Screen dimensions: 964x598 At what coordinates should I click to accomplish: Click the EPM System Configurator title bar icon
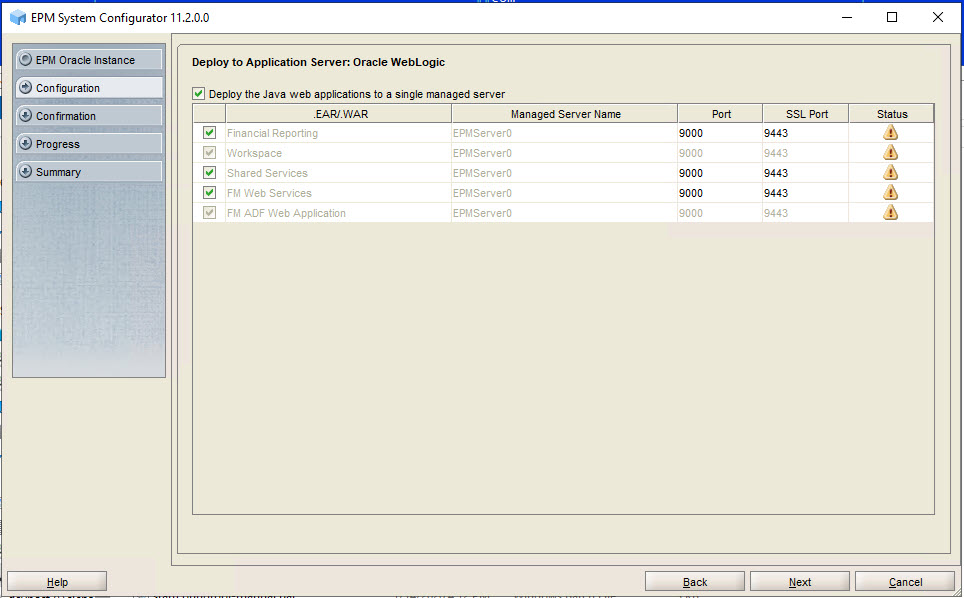point(18,18)
